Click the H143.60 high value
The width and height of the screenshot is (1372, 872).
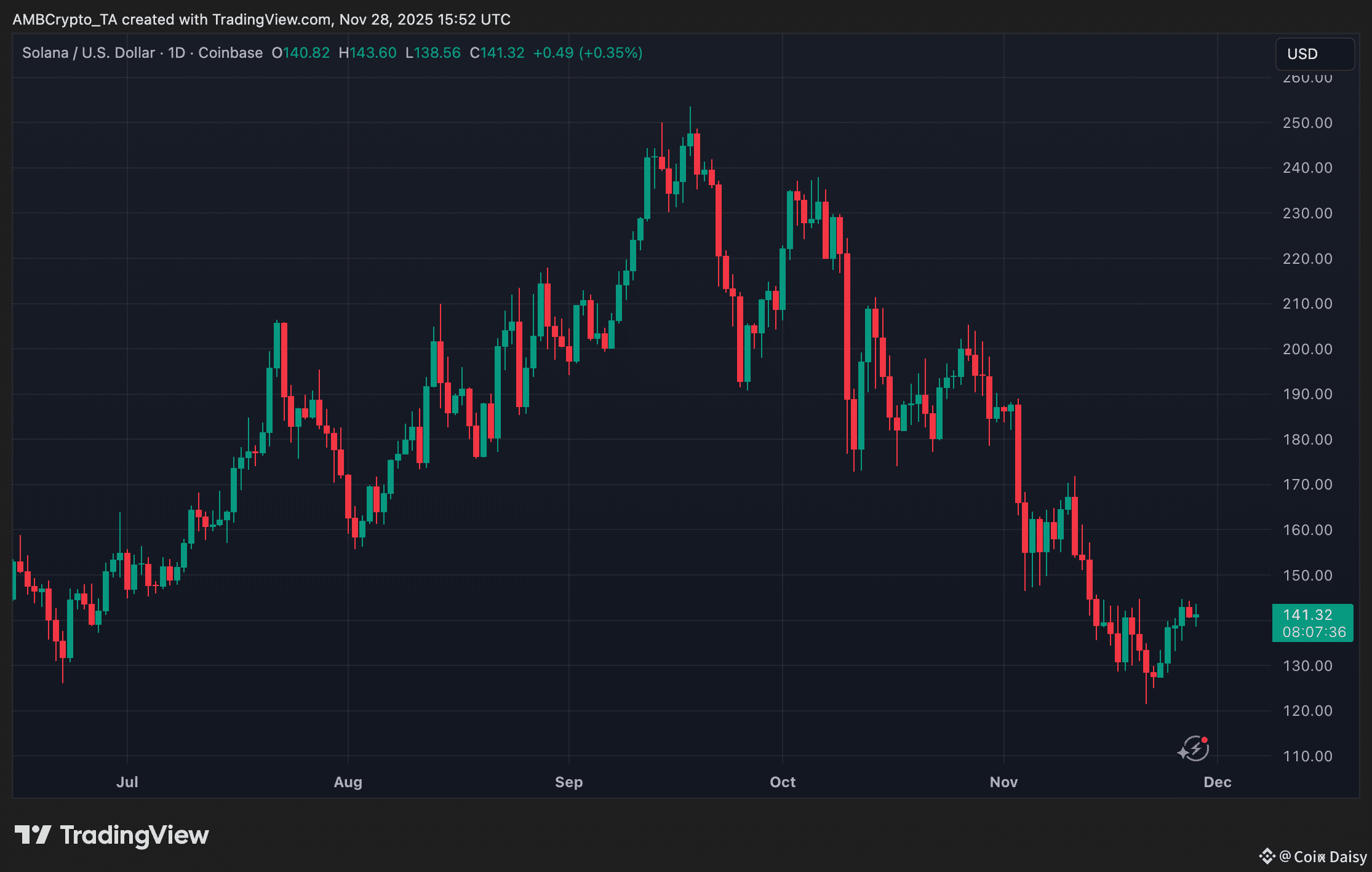pos(367,53)
